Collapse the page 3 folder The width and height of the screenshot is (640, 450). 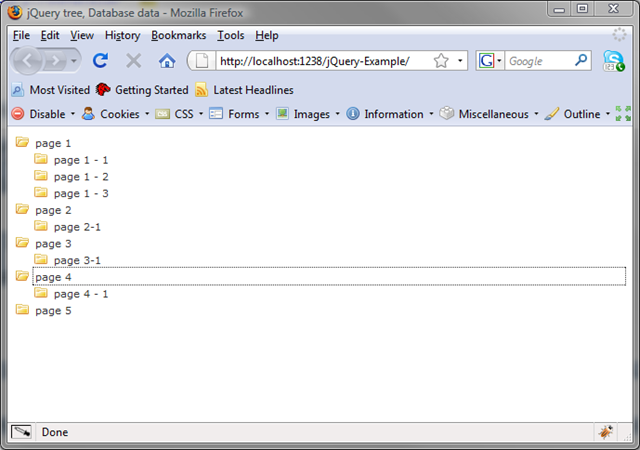pos(22,243)
